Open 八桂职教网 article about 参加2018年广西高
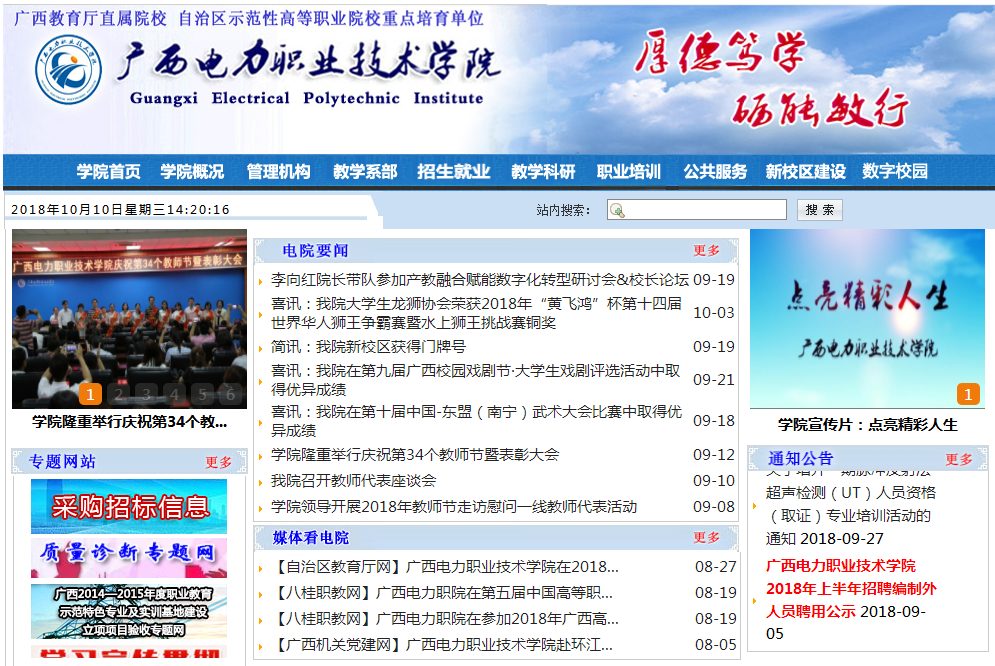This screenshot has height=666, width=995. [x=445, y=618]
